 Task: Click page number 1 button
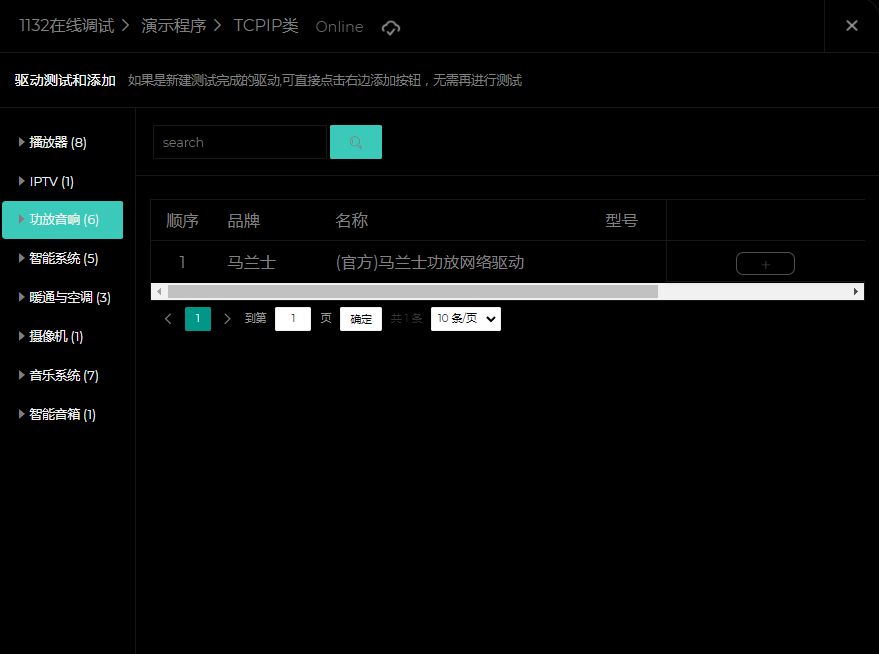pos(198,319)
